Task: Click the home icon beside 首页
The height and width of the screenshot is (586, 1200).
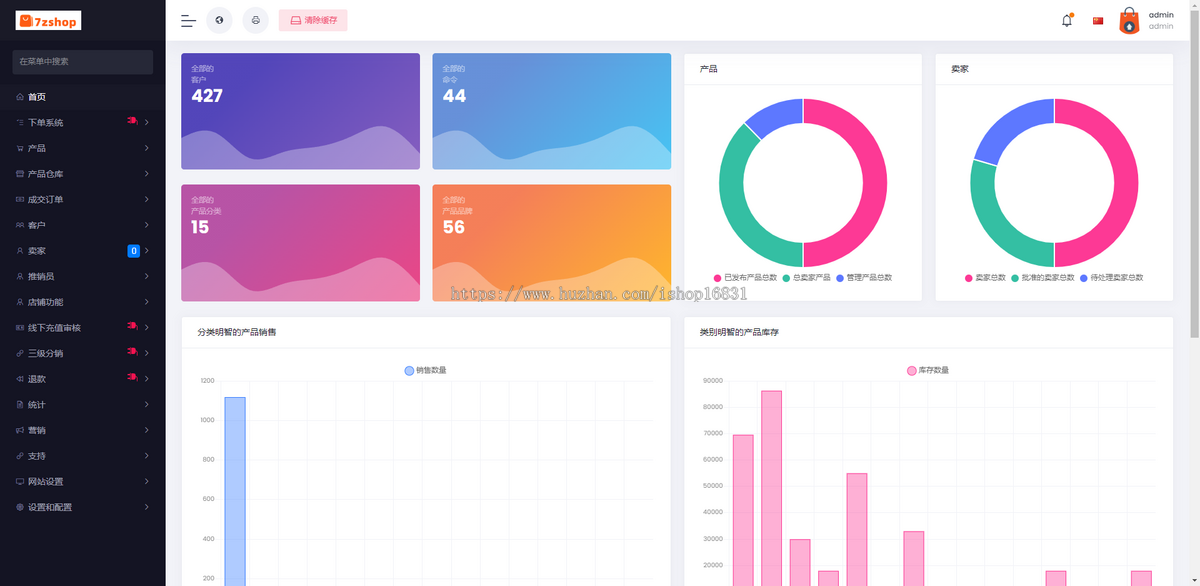Action: [20, 97]
